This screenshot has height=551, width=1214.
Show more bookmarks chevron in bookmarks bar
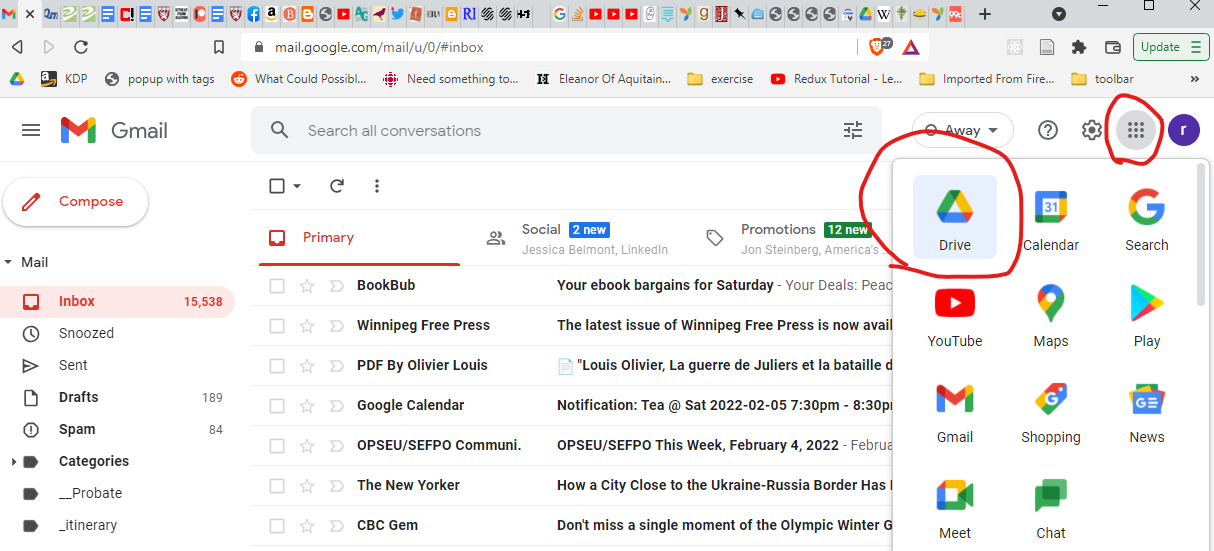(x=1194, y=79)
